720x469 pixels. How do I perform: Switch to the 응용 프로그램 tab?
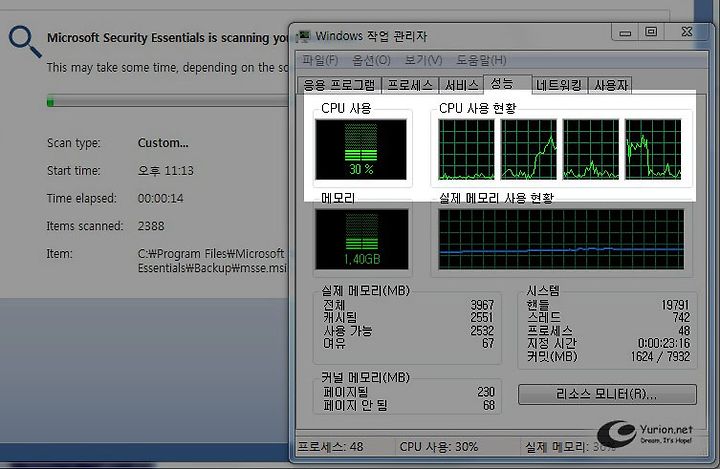(339, 85)
